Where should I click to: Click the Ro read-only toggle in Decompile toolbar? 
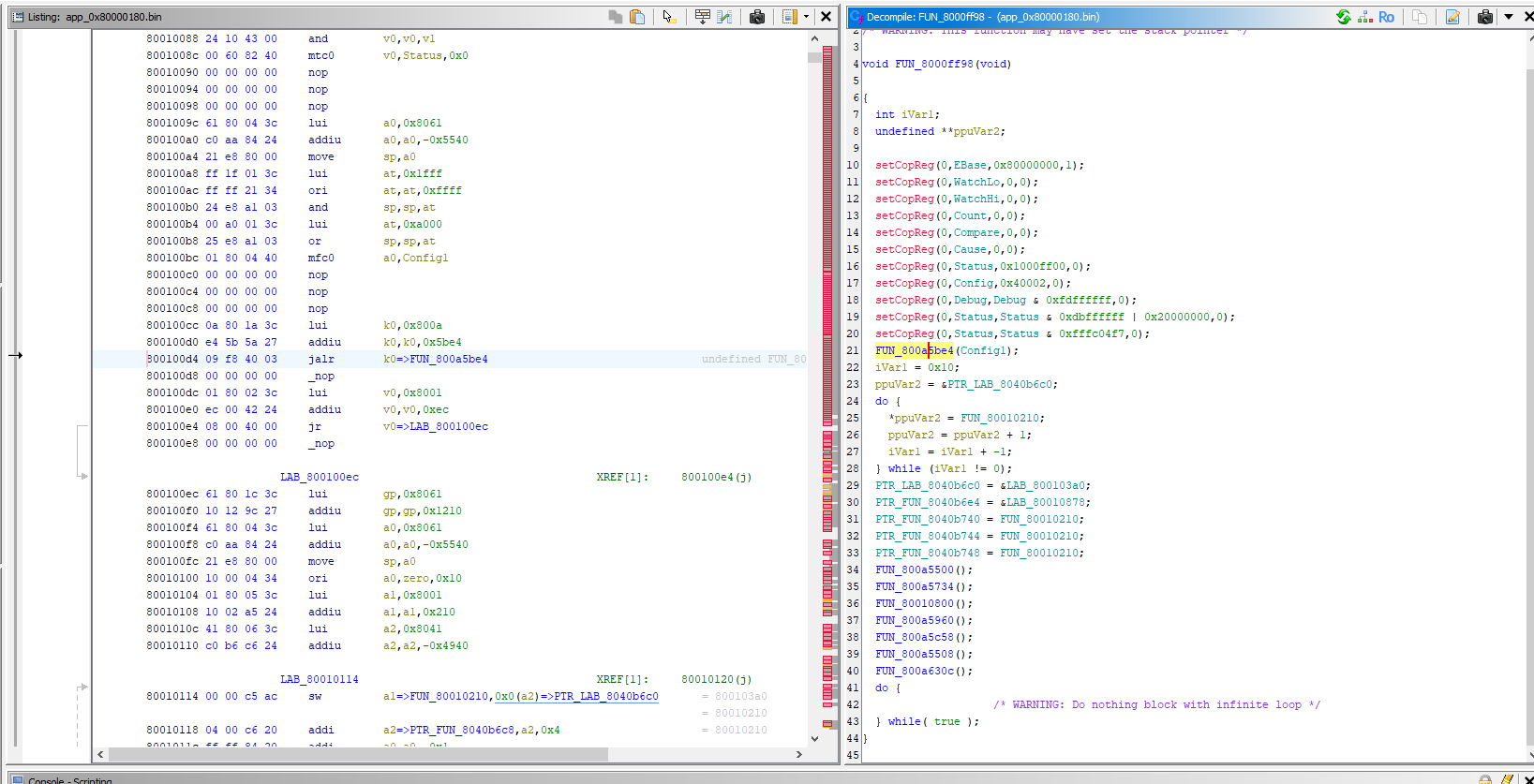1386,17
